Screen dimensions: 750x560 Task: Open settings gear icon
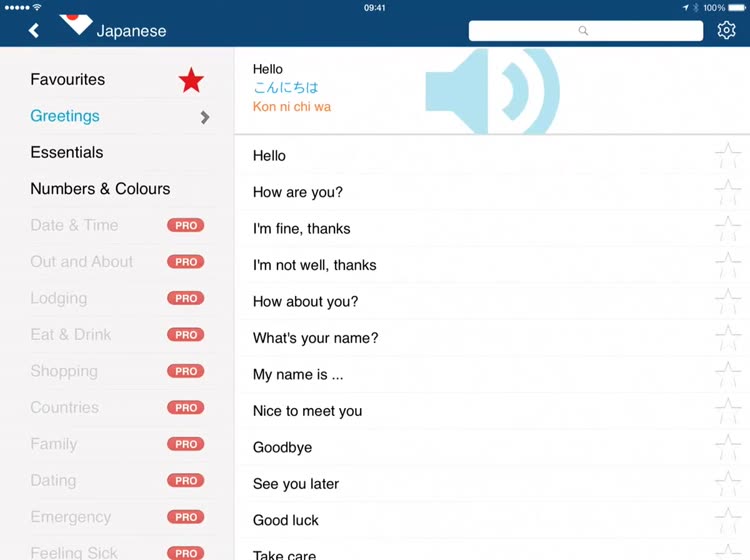726,30
